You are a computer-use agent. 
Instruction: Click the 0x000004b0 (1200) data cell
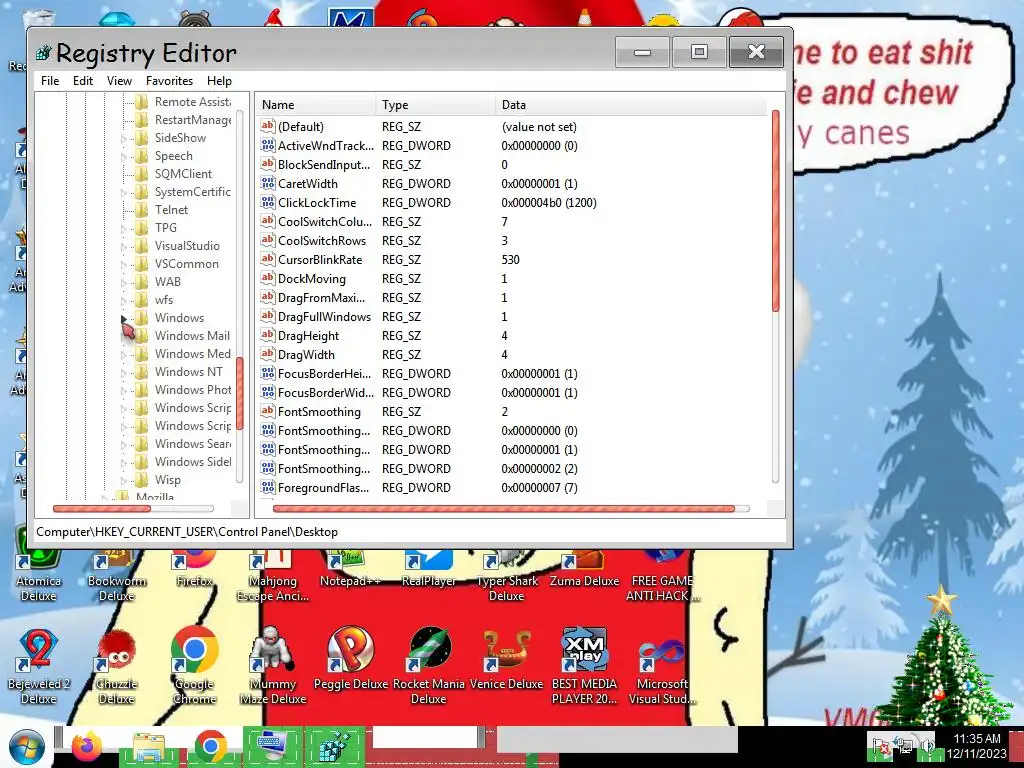549,202
